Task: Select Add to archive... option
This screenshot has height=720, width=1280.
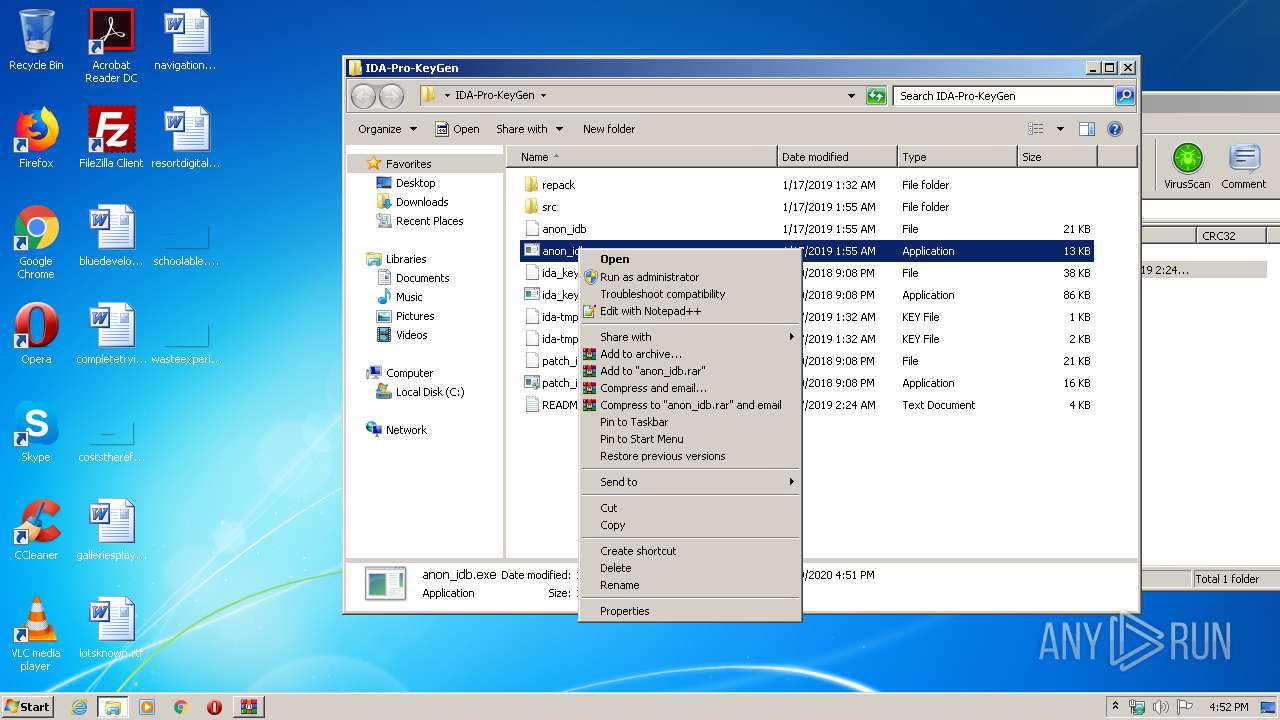Action: (x=690, y=354)
